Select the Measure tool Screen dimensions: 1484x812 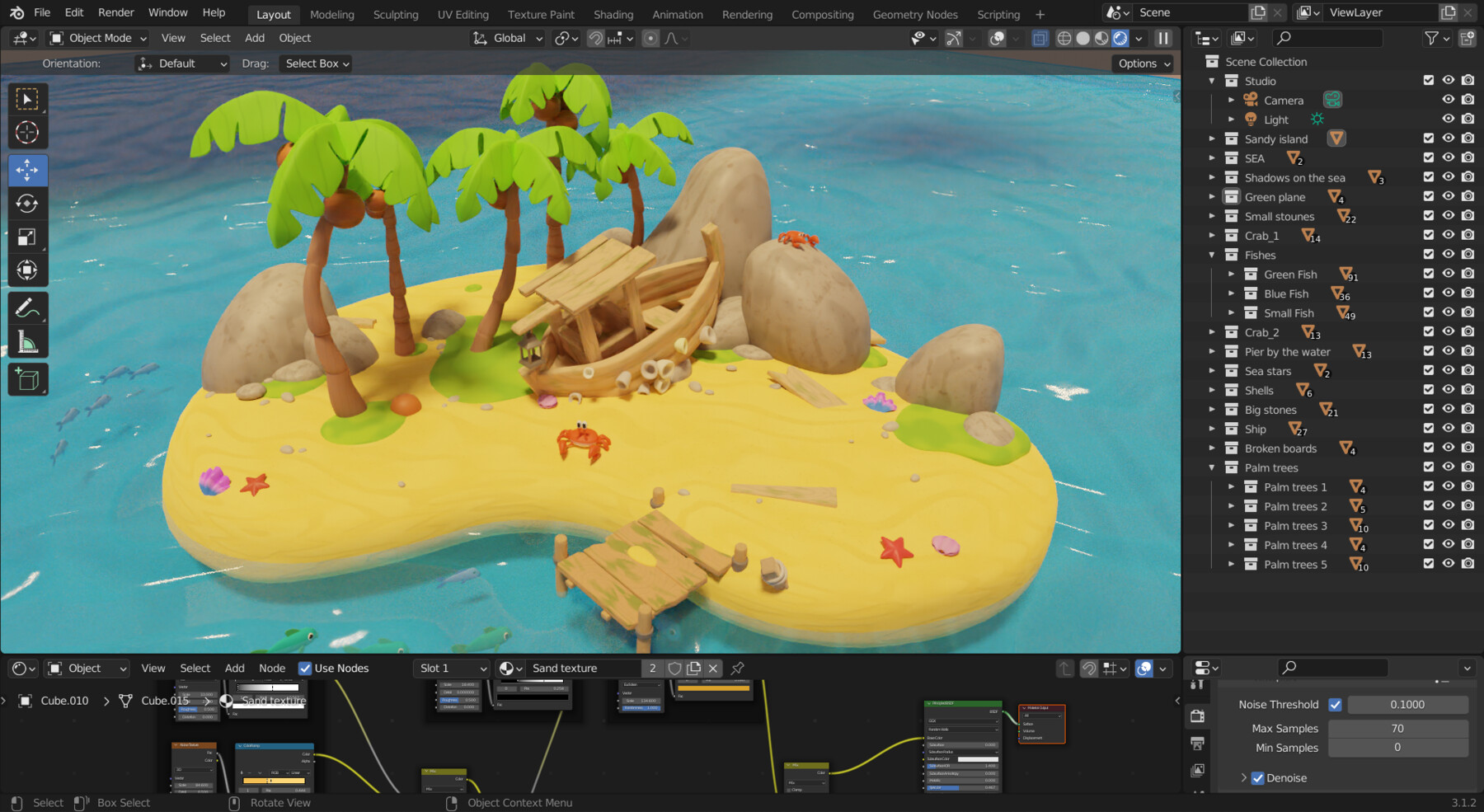click(x=27, y=341)
